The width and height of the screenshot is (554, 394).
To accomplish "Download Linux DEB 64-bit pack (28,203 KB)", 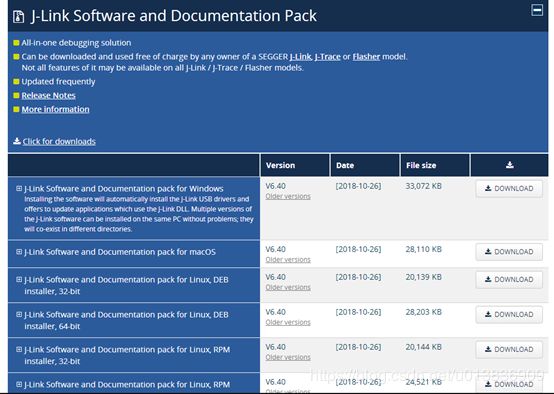I will pyautogui.click(x=509, y=314).
